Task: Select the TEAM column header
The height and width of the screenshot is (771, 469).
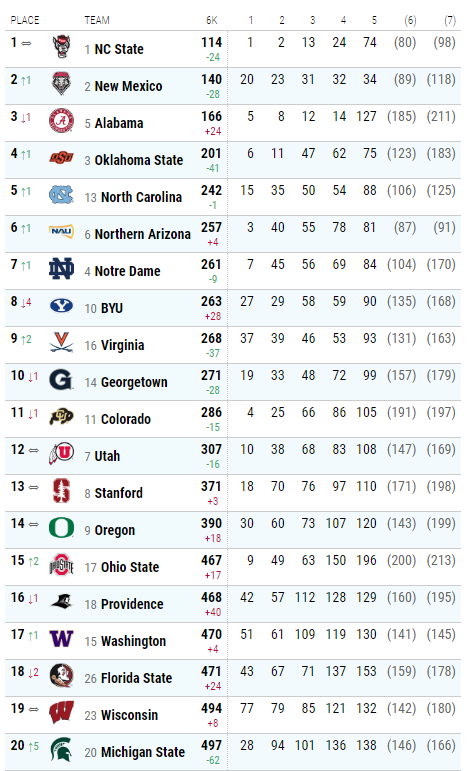Action: pyautogui.click(x=97, y=20)
